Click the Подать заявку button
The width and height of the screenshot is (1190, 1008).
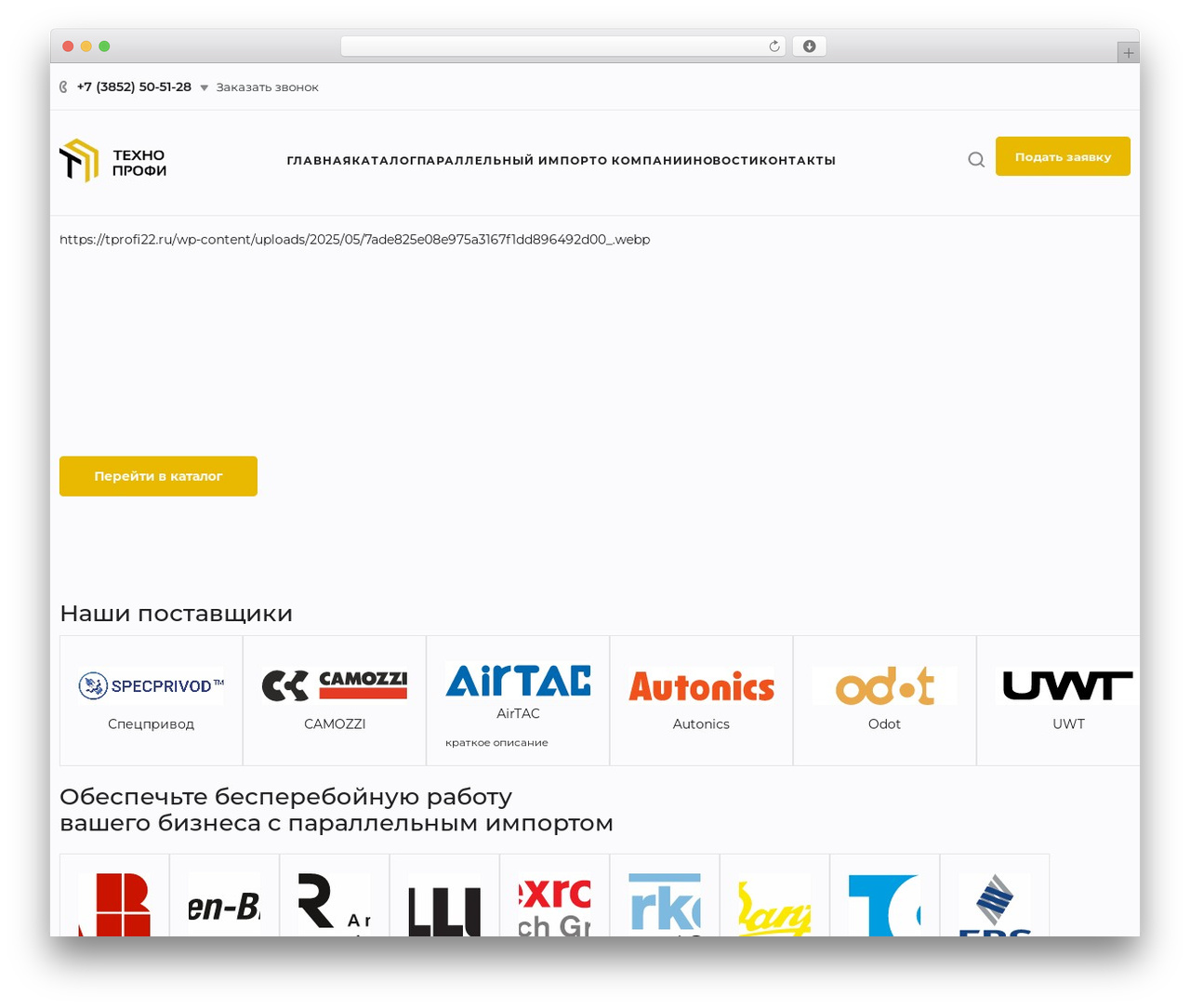click(x=1063, y=156)
